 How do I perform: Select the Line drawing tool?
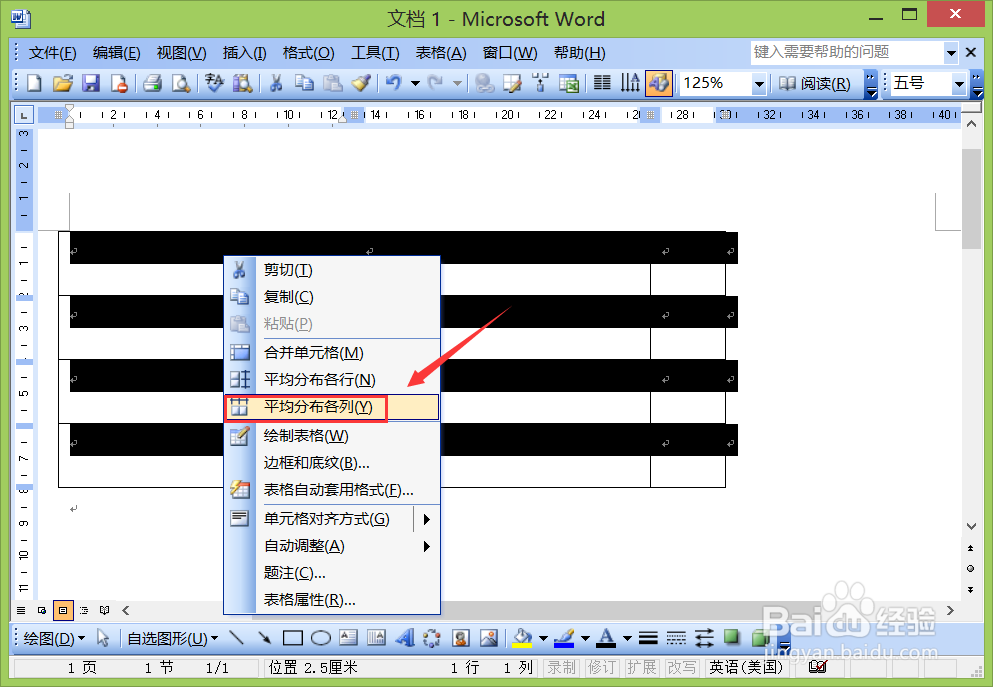point(236,638)
